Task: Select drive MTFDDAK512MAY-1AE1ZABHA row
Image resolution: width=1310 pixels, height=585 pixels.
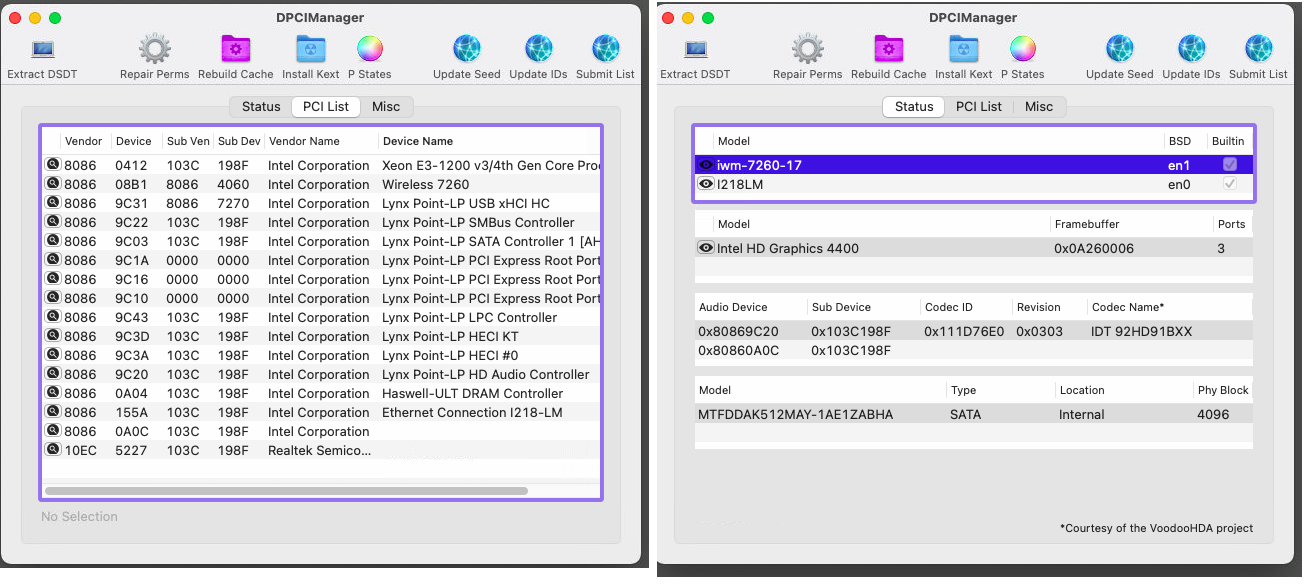Action: point(973,414)
